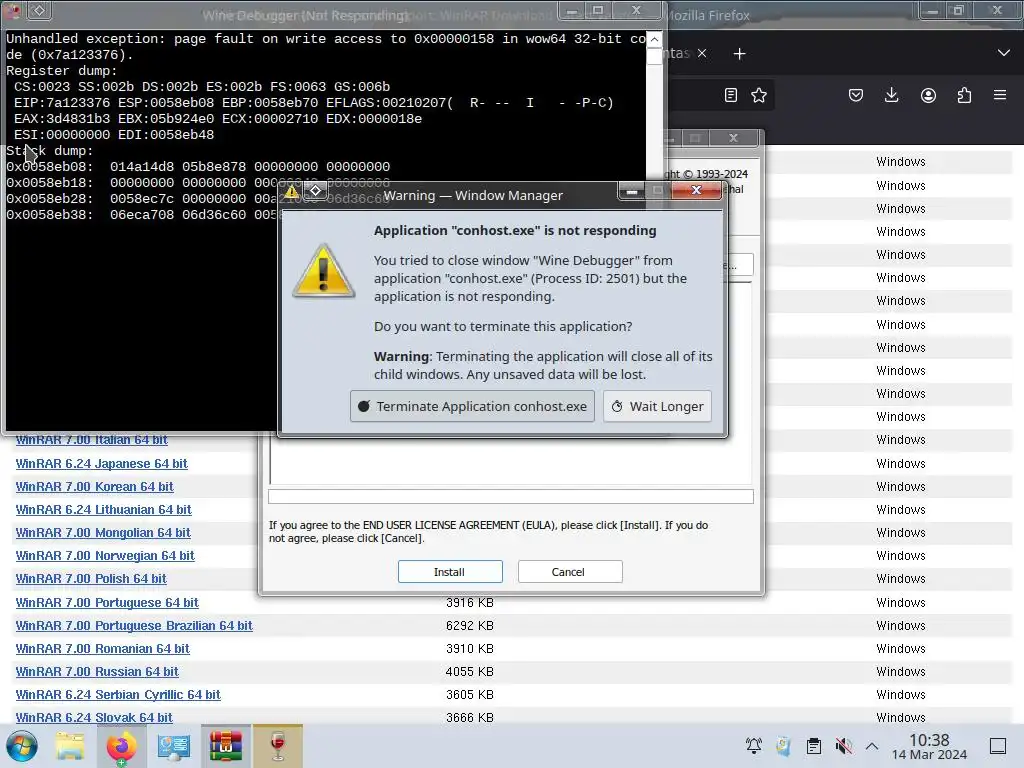
Task: Switch to Wine taskbar item
Action: coord(278,746)
